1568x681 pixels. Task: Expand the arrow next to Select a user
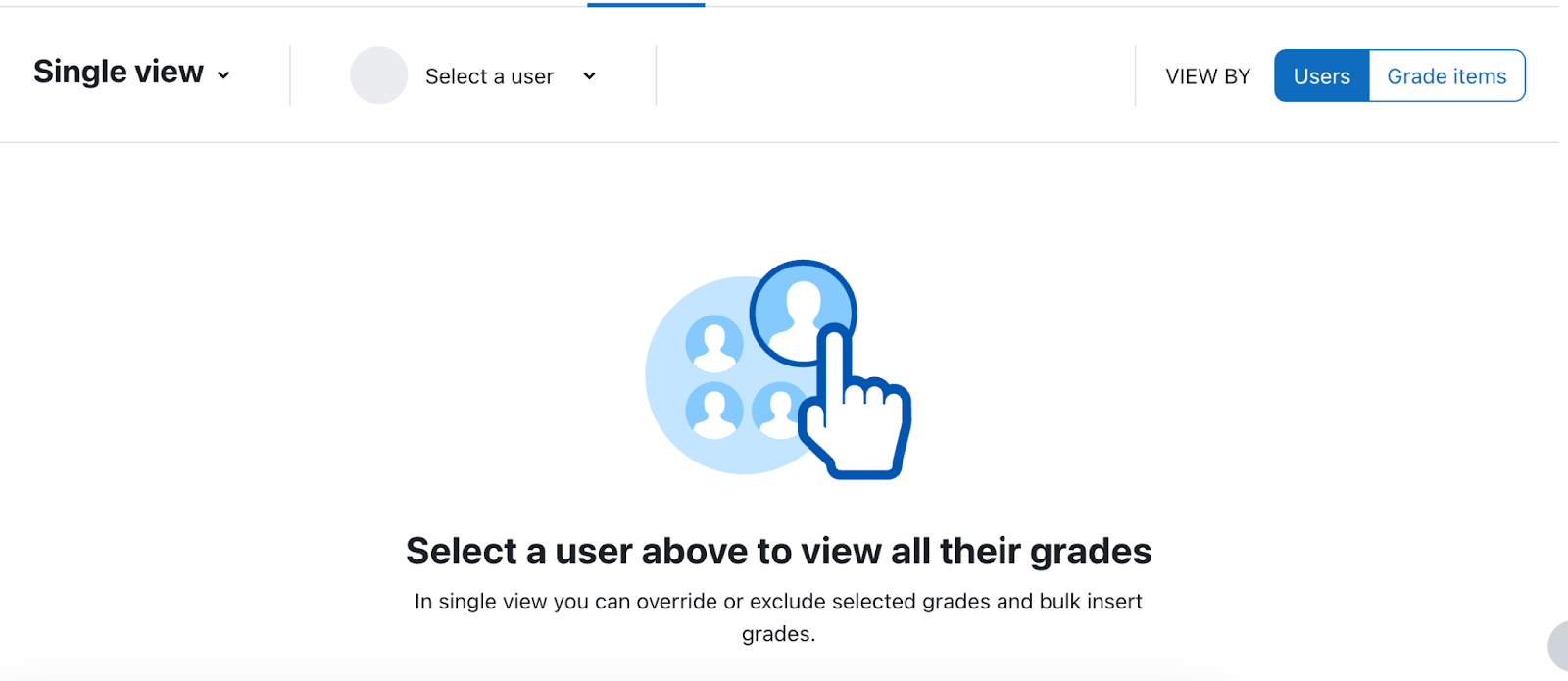point(589,76)
